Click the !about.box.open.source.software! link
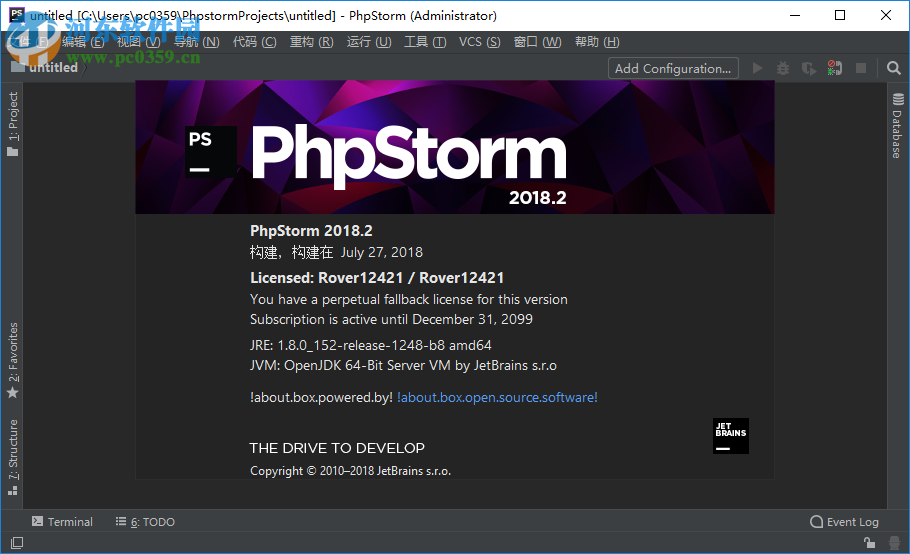 497,397
